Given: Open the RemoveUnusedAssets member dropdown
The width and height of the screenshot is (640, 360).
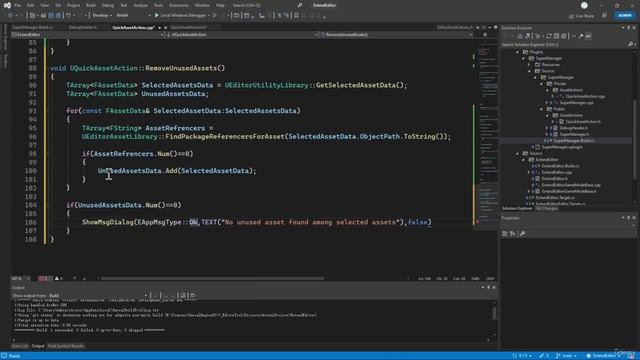Looking at the screenshot, I should (396, 35).
